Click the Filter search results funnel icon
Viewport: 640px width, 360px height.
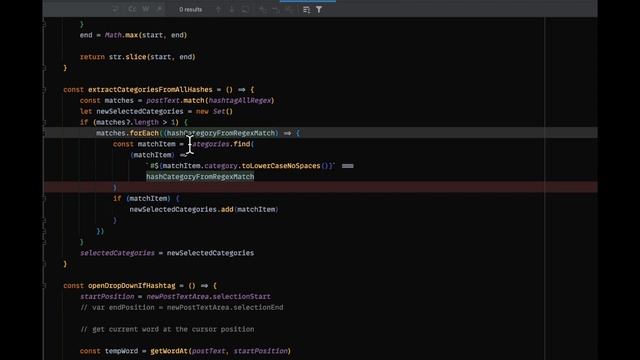tap(319, 9)
